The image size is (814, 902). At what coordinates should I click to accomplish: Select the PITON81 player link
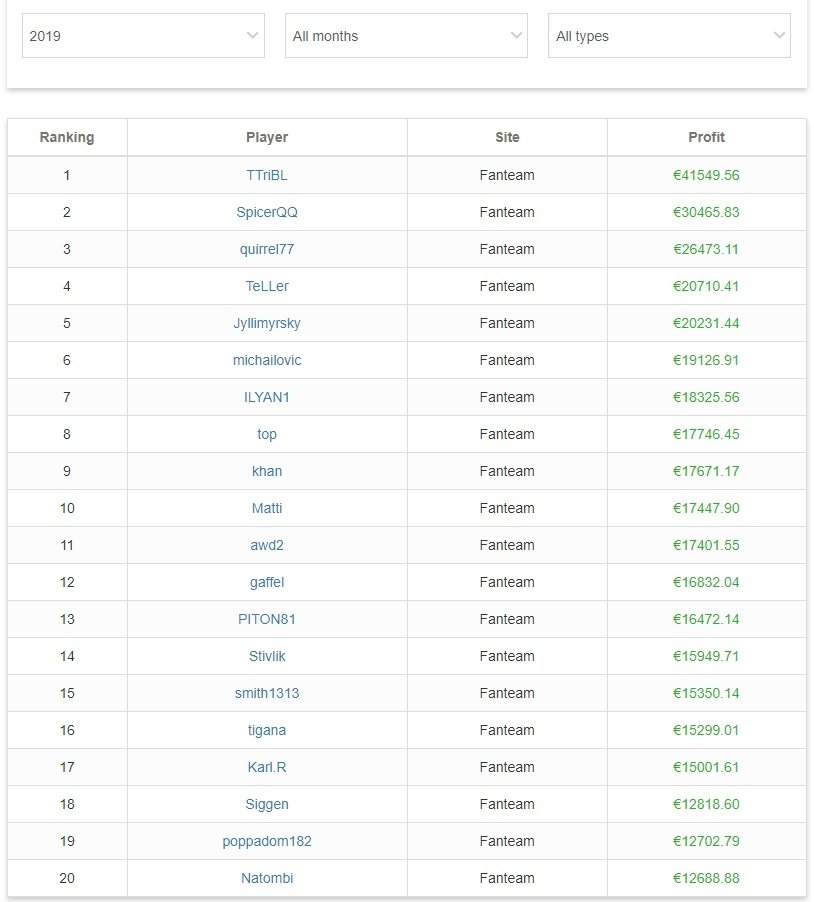click(267, 619)
